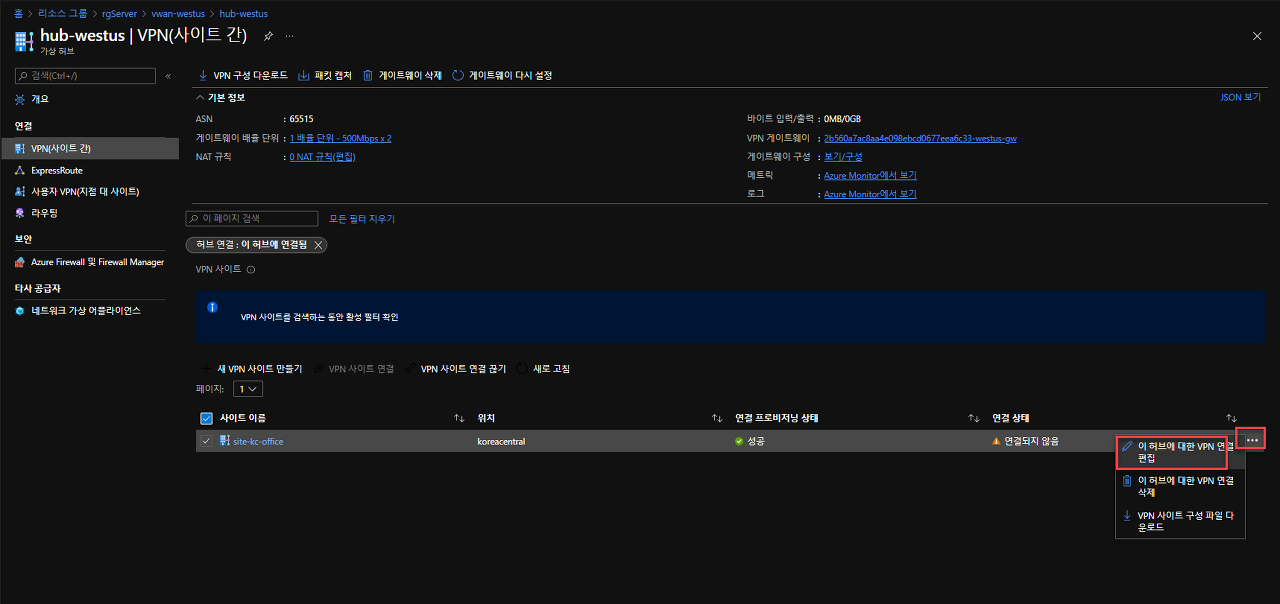Open the 보기/구성 gateway configuration link
1280x604 pixels.
843,156
